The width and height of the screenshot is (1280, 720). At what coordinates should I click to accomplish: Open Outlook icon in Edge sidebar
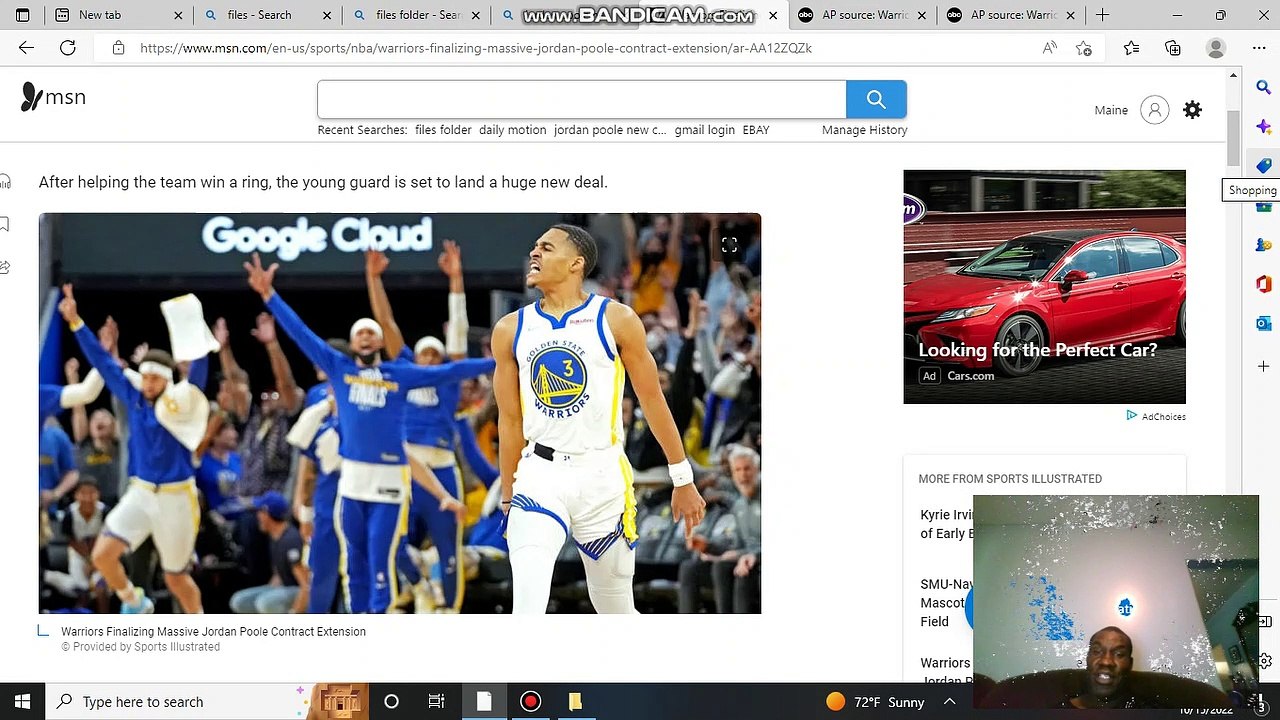tap(1263, 323)
